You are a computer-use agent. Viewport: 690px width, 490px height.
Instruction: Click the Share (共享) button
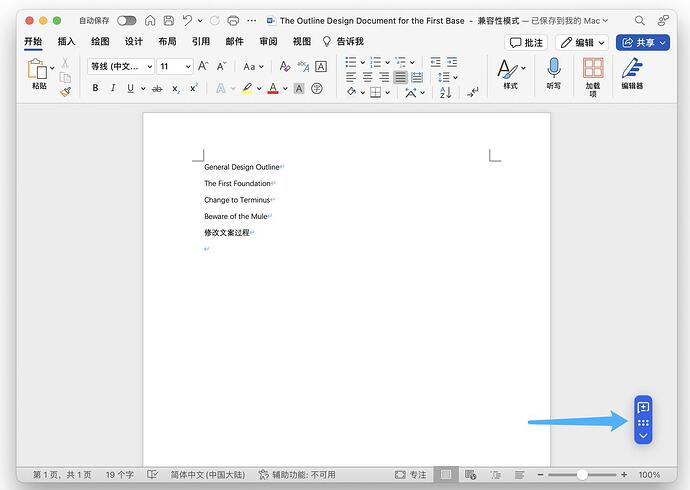(642, 42)
